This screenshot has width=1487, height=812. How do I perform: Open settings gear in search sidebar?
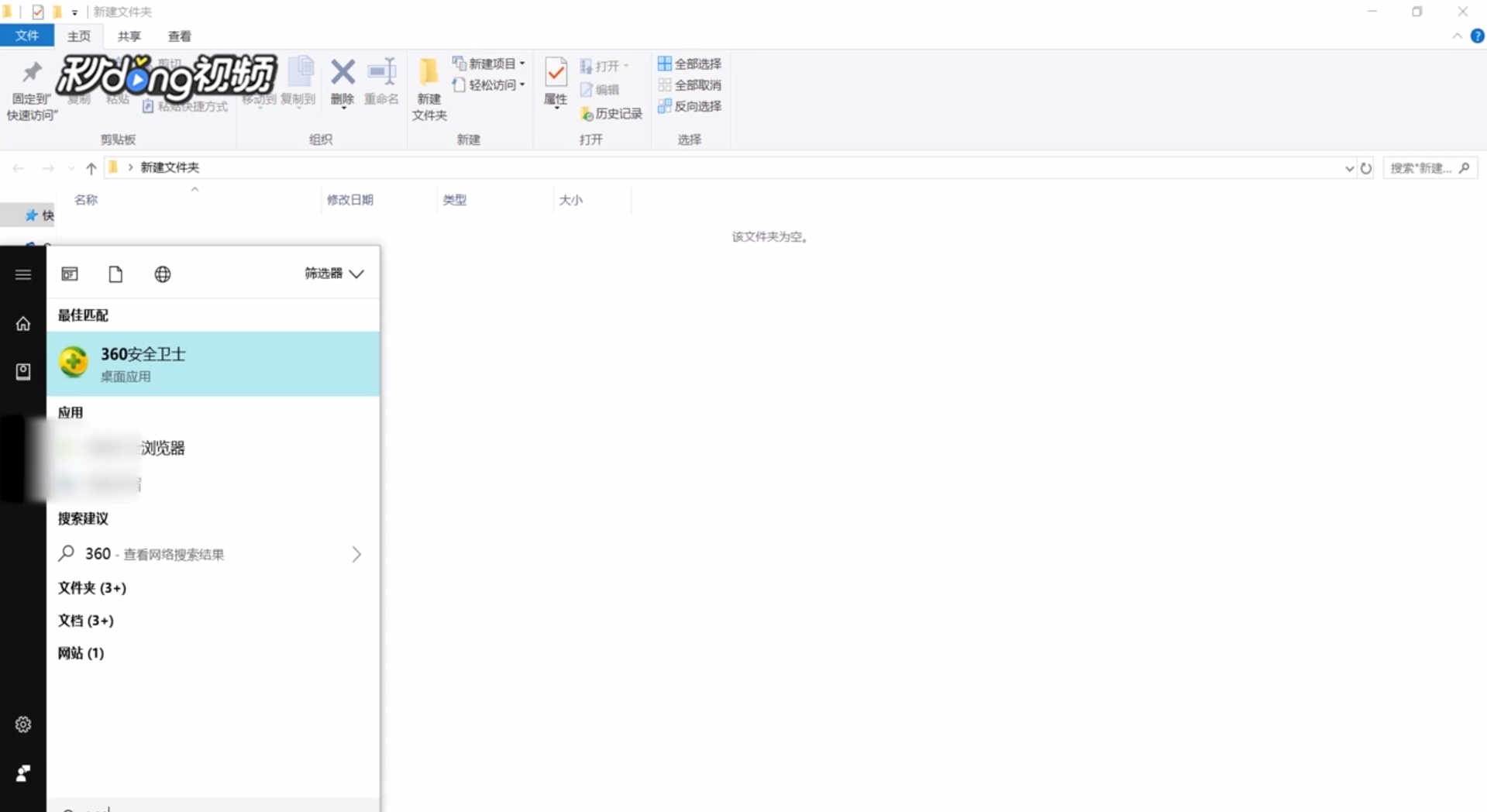pos(23,724)
